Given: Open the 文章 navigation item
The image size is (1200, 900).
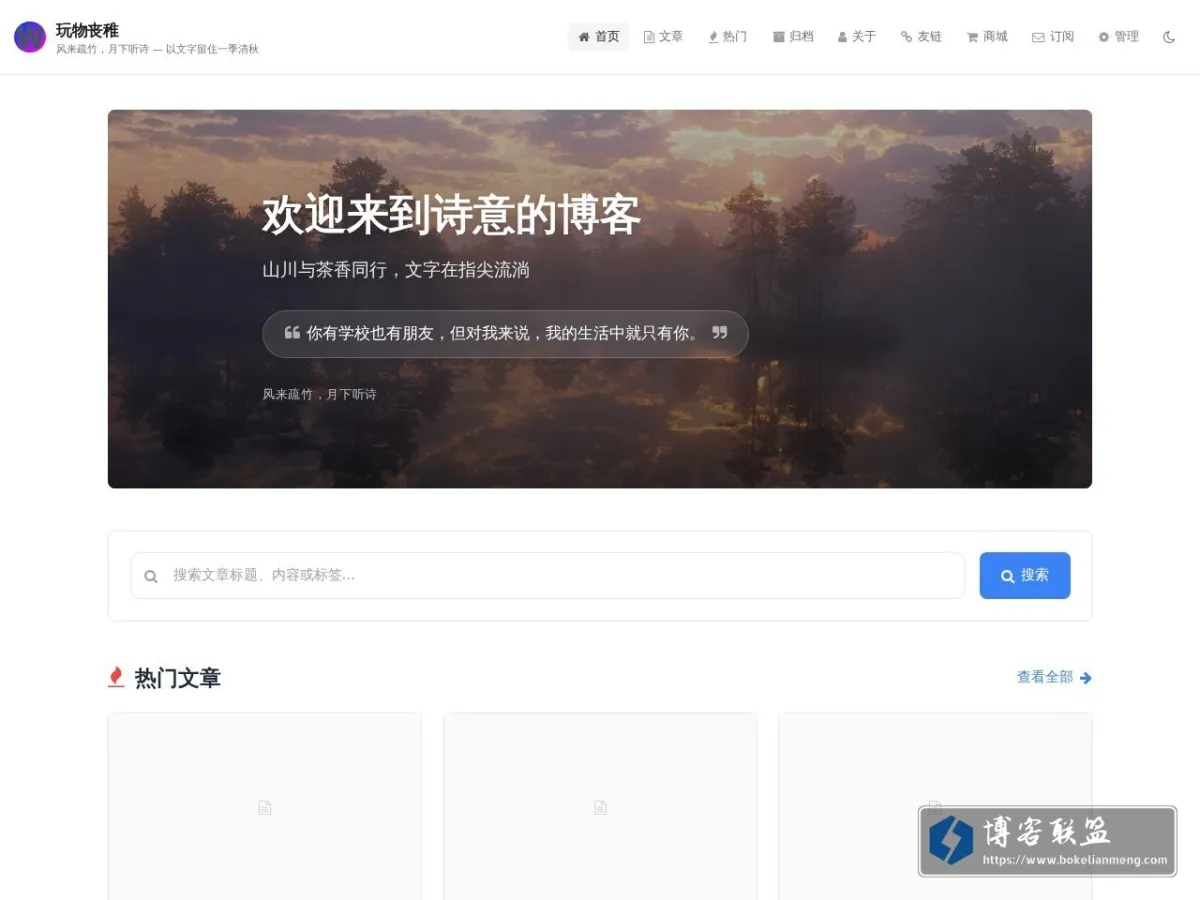Looking at the screenshot, I should (x=663, y=37).
